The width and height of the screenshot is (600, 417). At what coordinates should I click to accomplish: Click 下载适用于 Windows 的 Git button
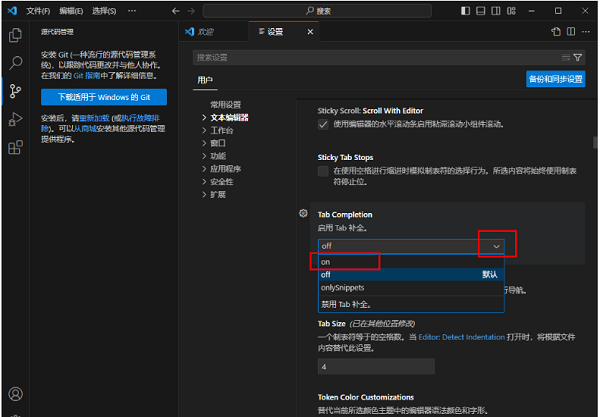tap(104, 97)
